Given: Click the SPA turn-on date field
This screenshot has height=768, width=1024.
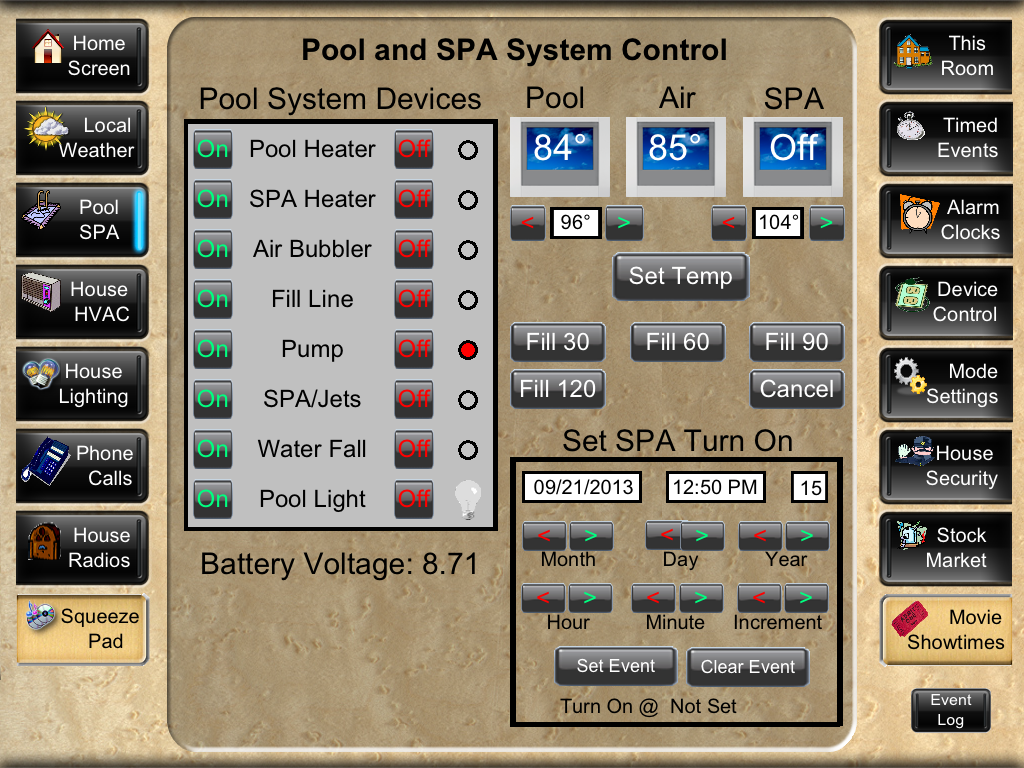Looking at the screenshot, I should point(584,487).
